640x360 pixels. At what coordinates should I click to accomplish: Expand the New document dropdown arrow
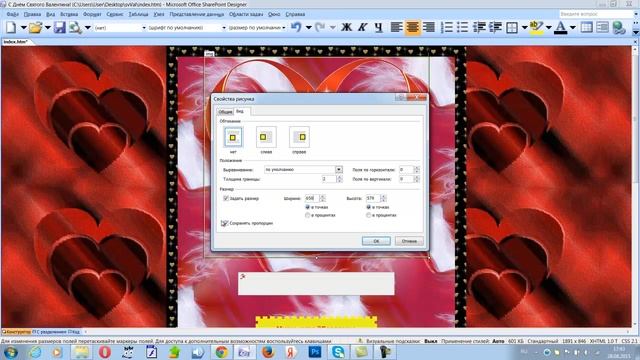click(23, 28)
